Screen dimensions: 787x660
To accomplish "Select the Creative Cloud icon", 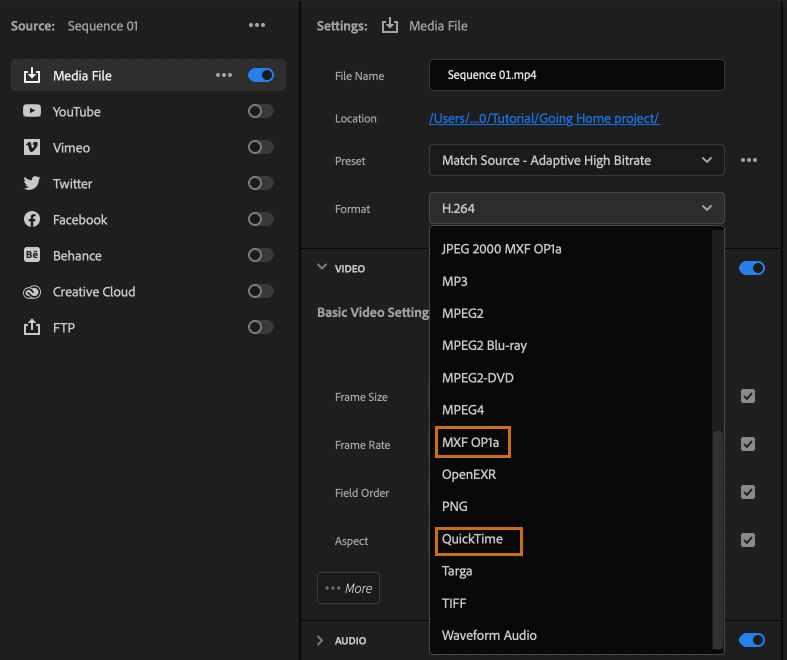I will tap(32, 291).
